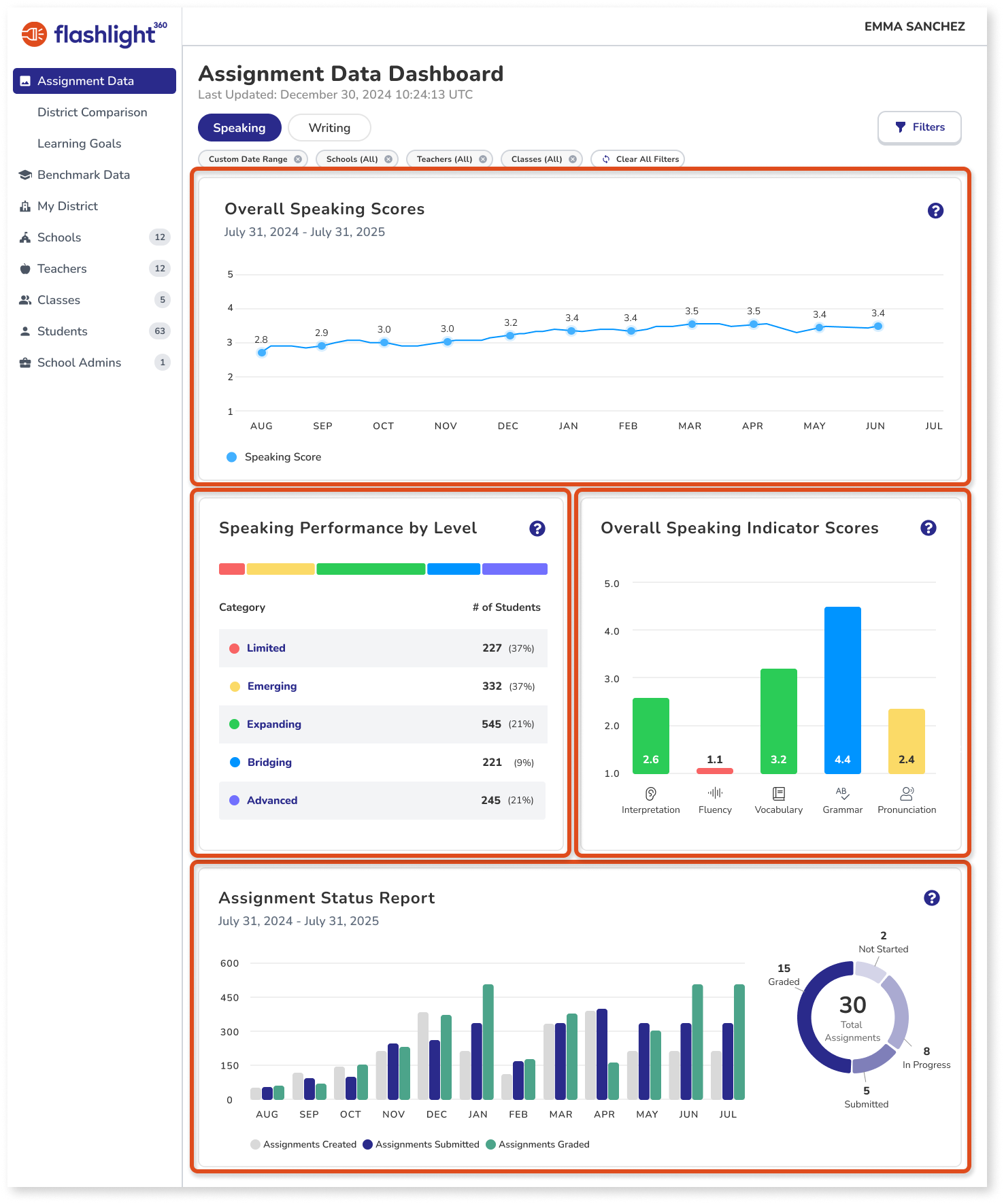Click the purple Advanced segment of level bar
The width and height of the screenshot is (1004, 1204).
tap(515, 569)
